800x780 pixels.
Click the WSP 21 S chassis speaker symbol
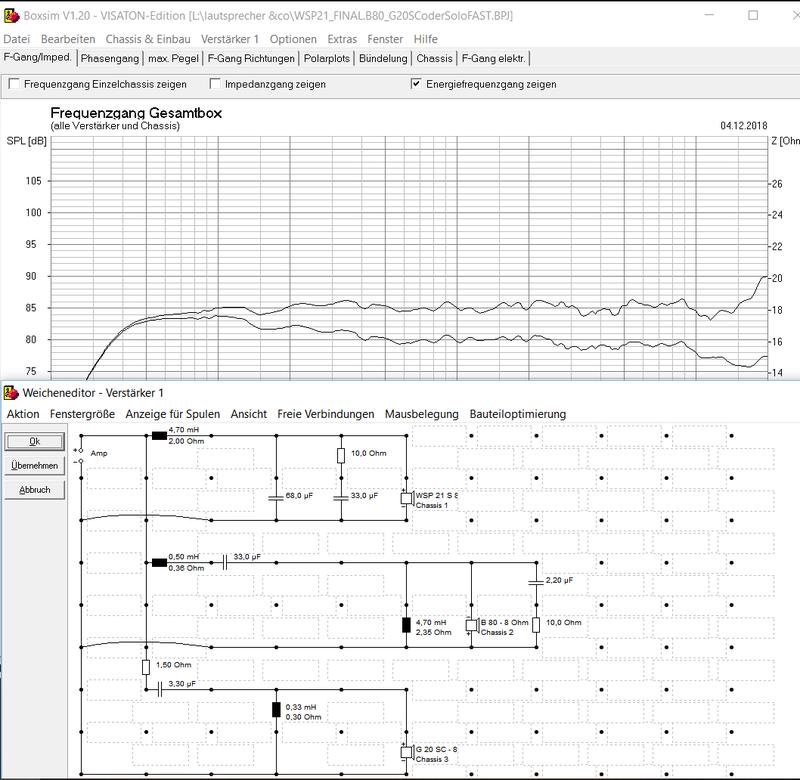point(406,499)
